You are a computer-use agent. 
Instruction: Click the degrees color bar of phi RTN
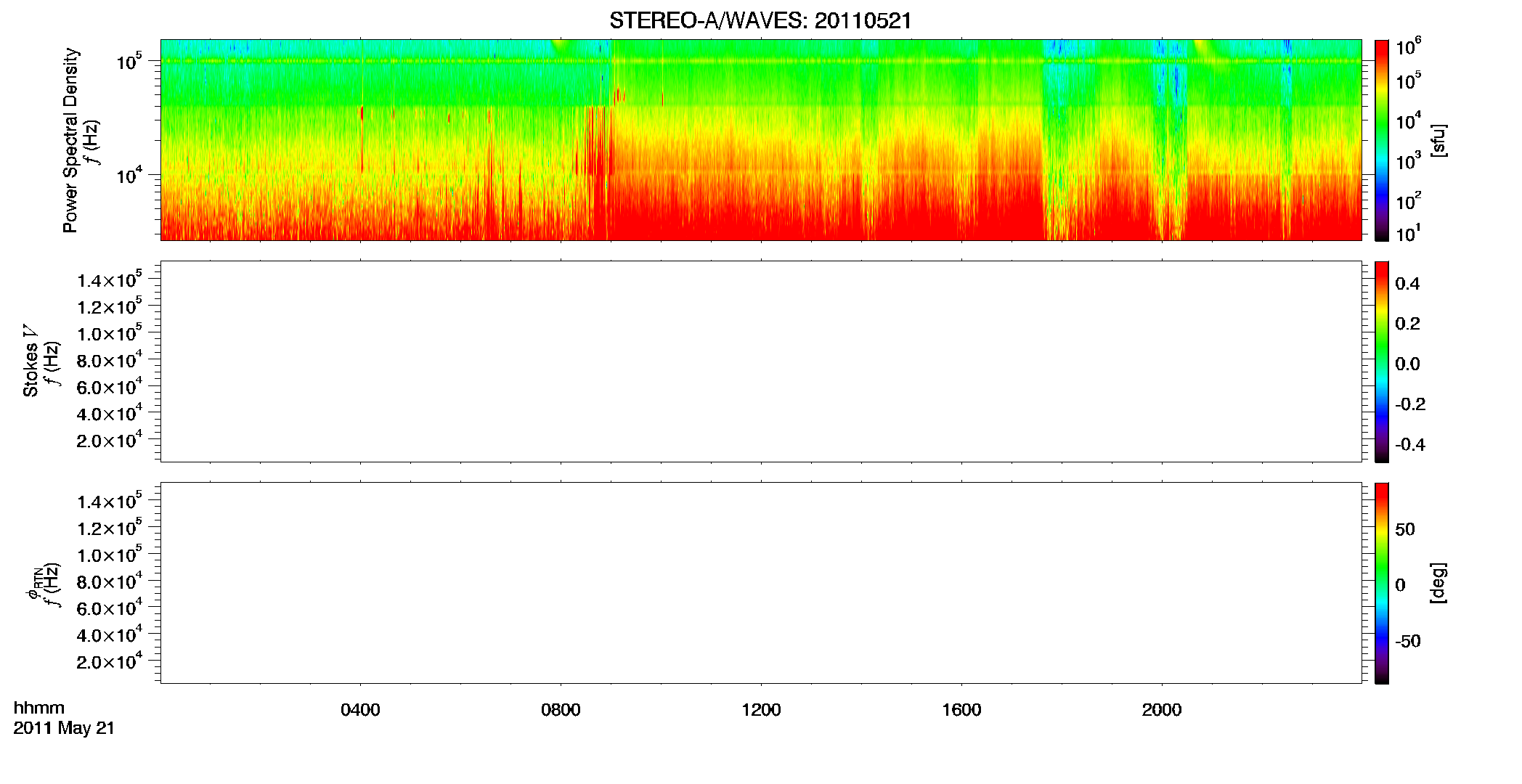coord(1382,583)
